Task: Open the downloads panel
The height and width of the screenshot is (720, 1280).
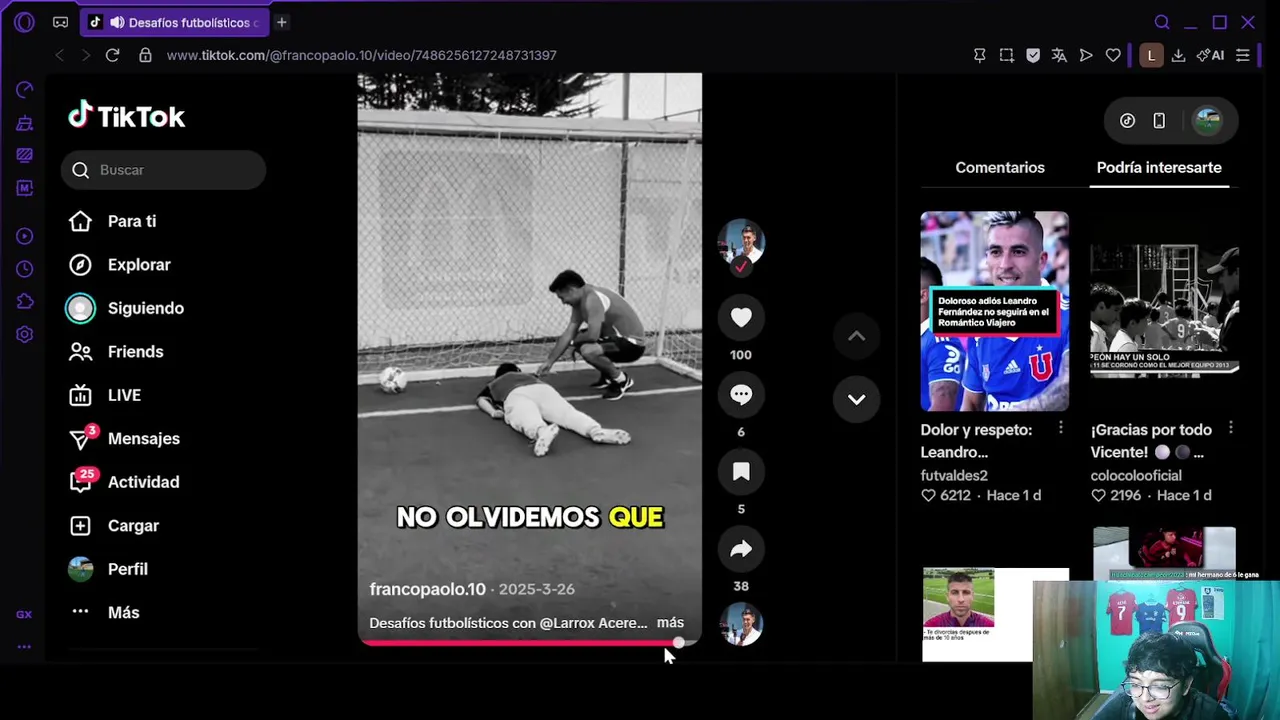Action: pos(1178,55)
